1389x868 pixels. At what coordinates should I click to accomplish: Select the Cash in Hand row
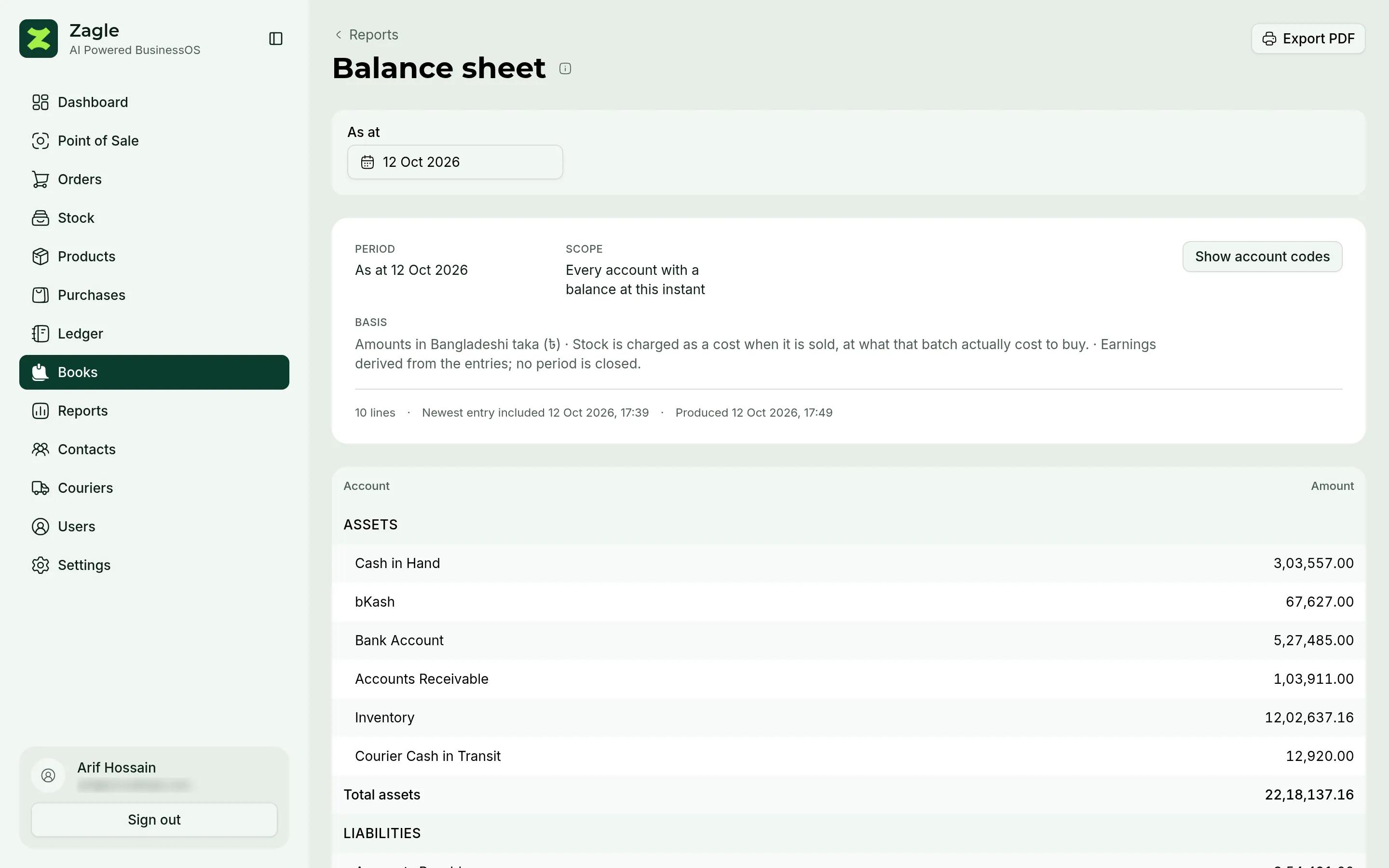[848, 563]
